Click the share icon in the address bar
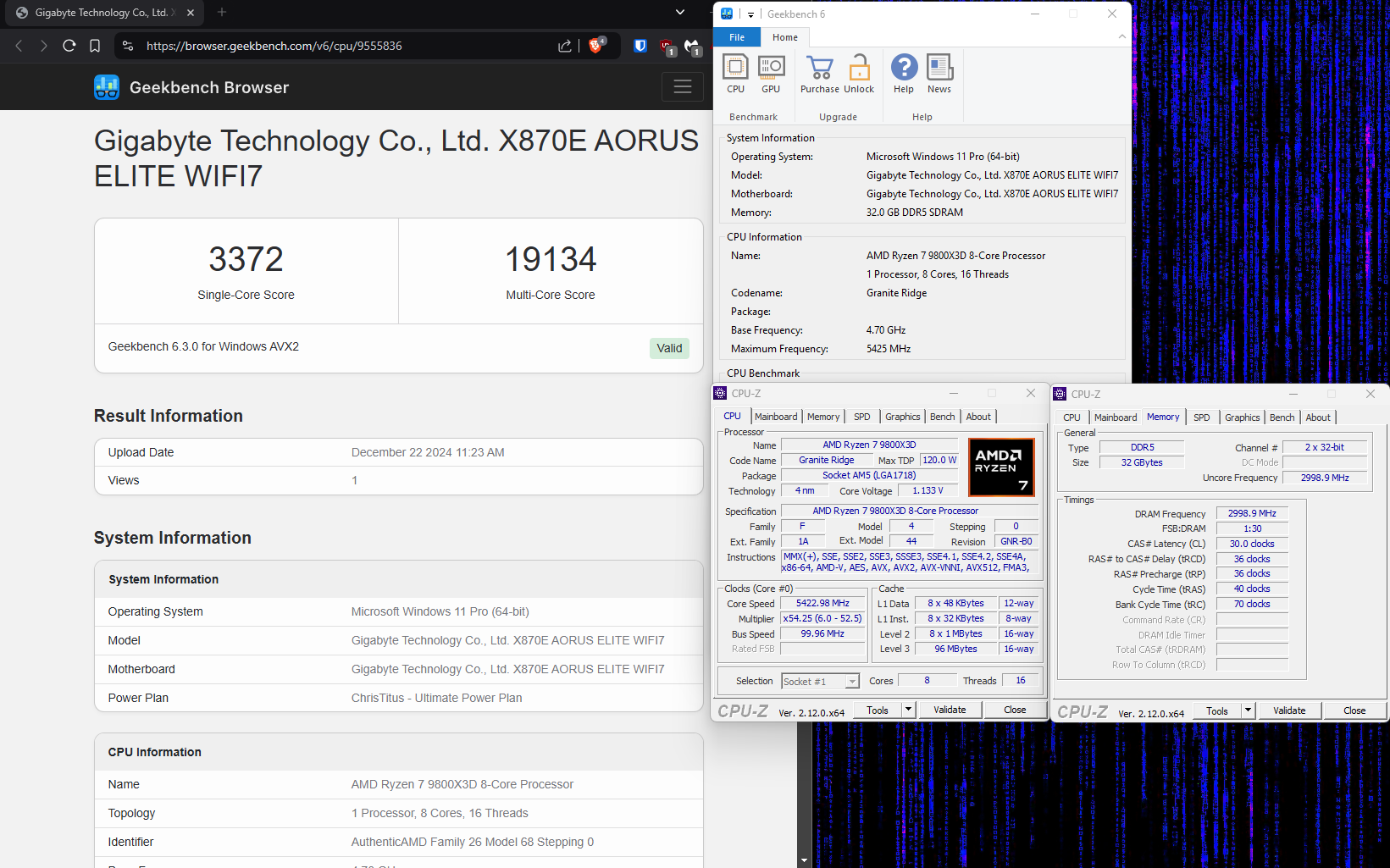 564,46
